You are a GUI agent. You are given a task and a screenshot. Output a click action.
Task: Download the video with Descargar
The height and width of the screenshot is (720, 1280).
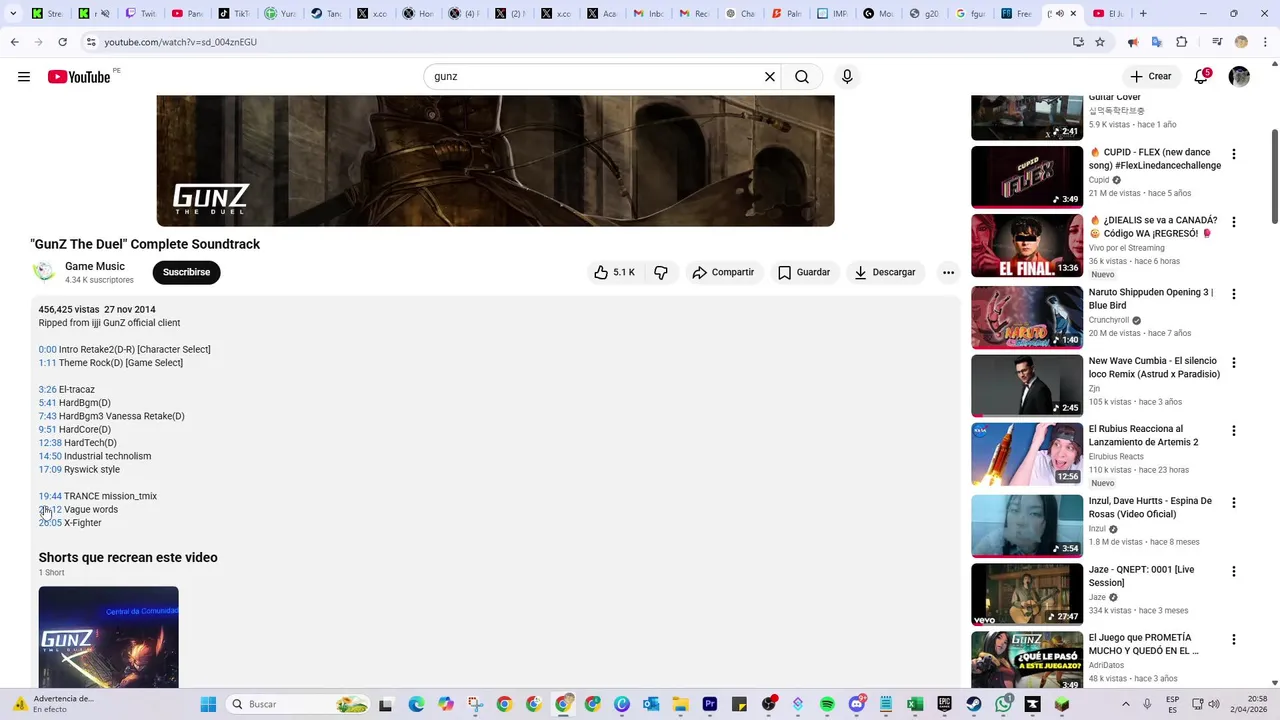pyautogui.click(x=885, y=272)
